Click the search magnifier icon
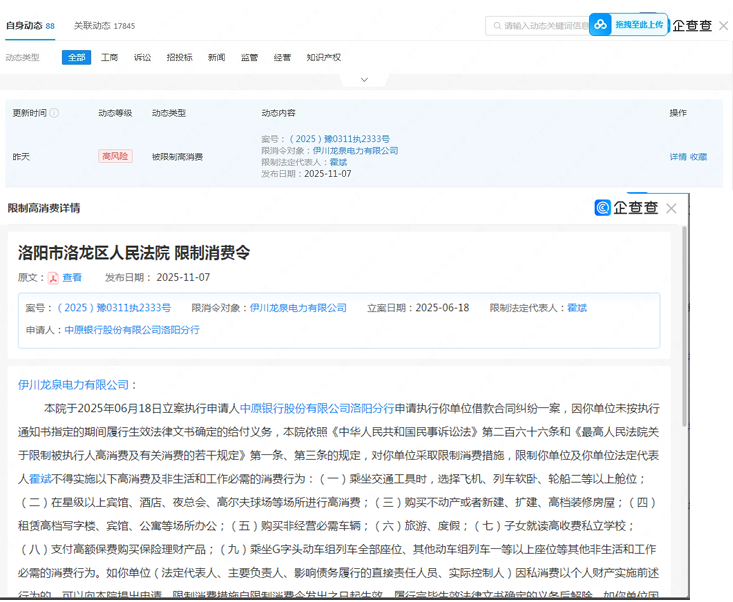This screenshot has height=602, width=733. [x=495, y=26]
